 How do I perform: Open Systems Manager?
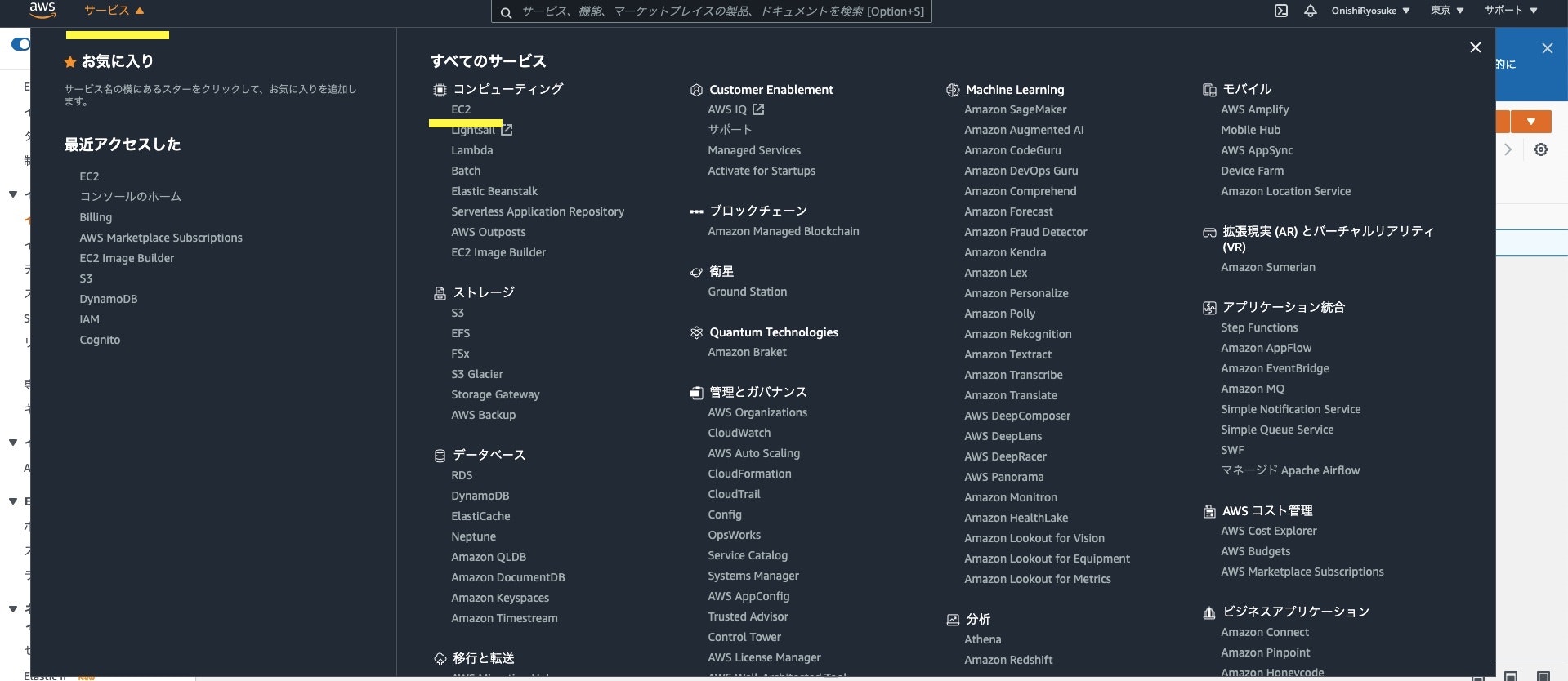(x=753, y=576)
